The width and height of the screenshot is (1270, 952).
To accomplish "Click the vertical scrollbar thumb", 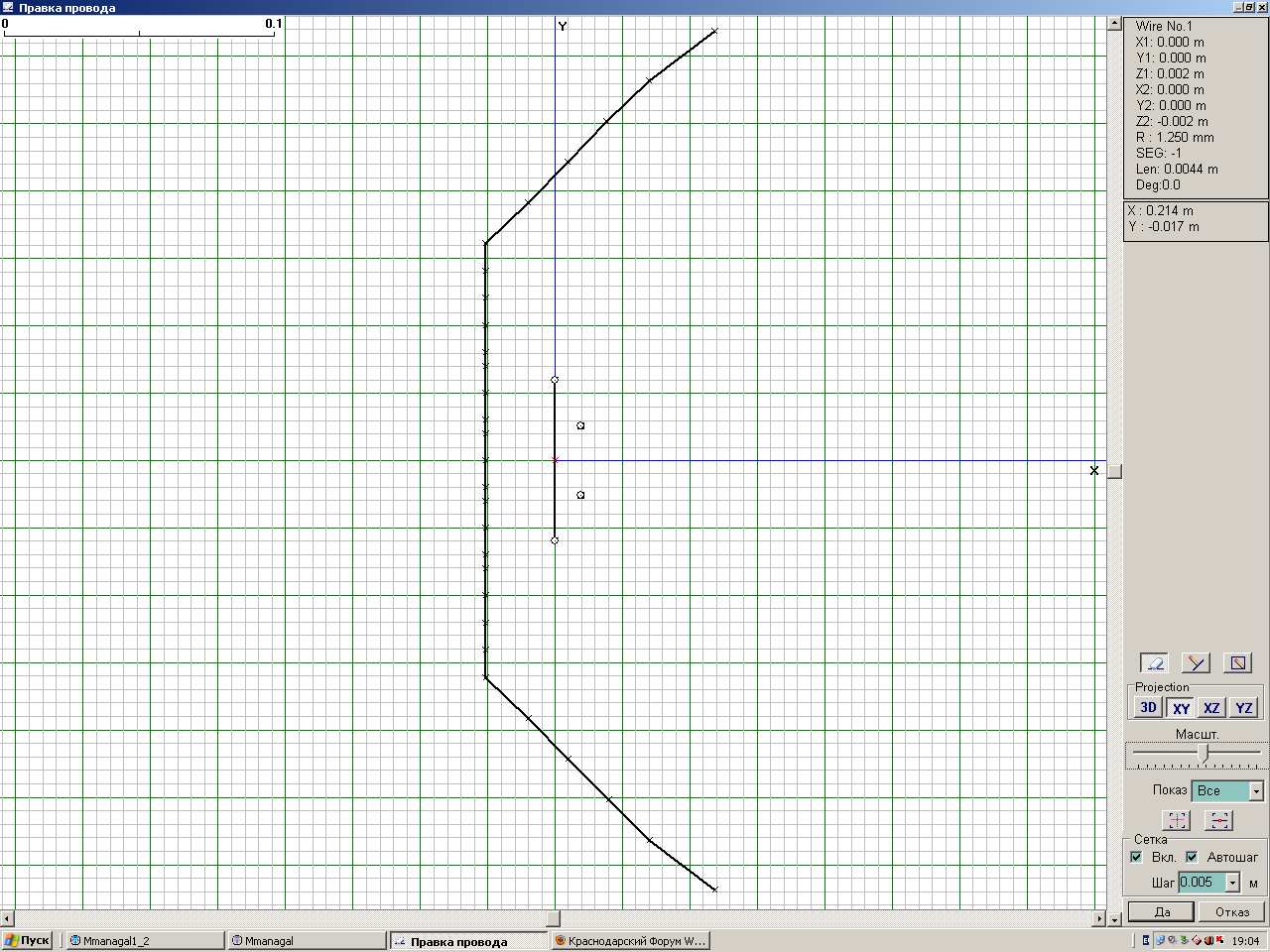I will [x=1114, y=471].
